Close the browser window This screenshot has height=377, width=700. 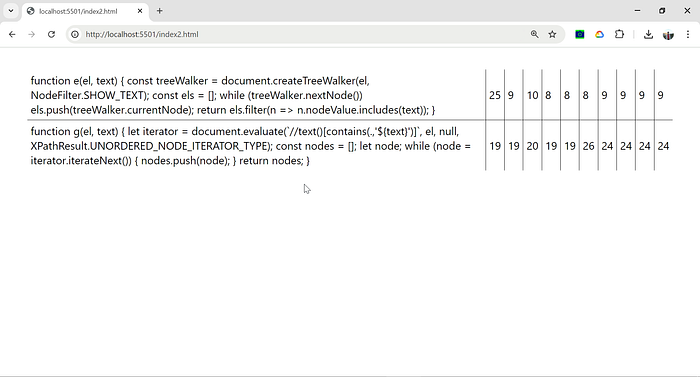pos(687,11)
